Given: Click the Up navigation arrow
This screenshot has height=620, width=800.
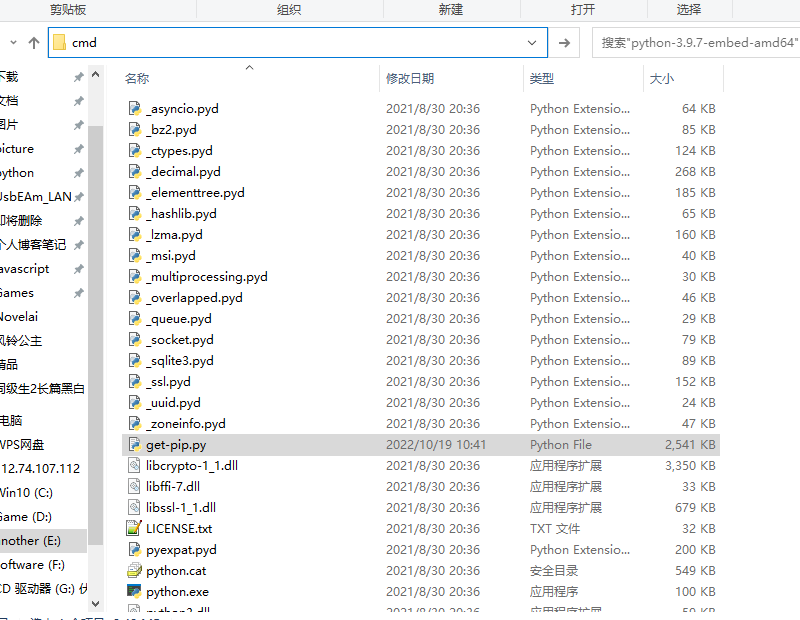Looking at the screenshot, I should click(34, 43).
